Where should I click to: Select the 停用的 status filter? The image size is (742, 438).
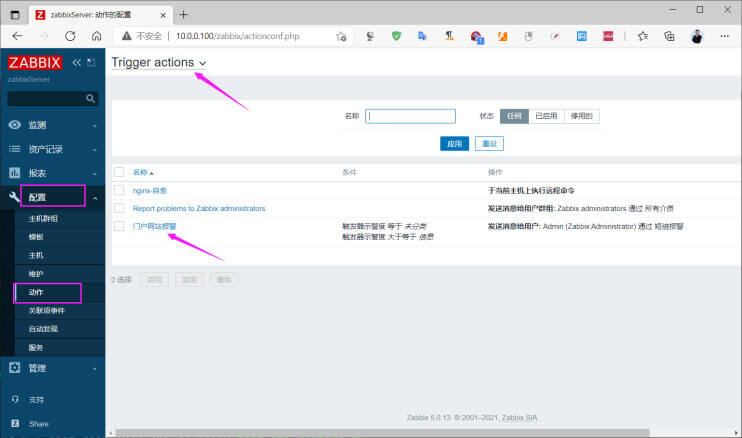coord(582,116)
